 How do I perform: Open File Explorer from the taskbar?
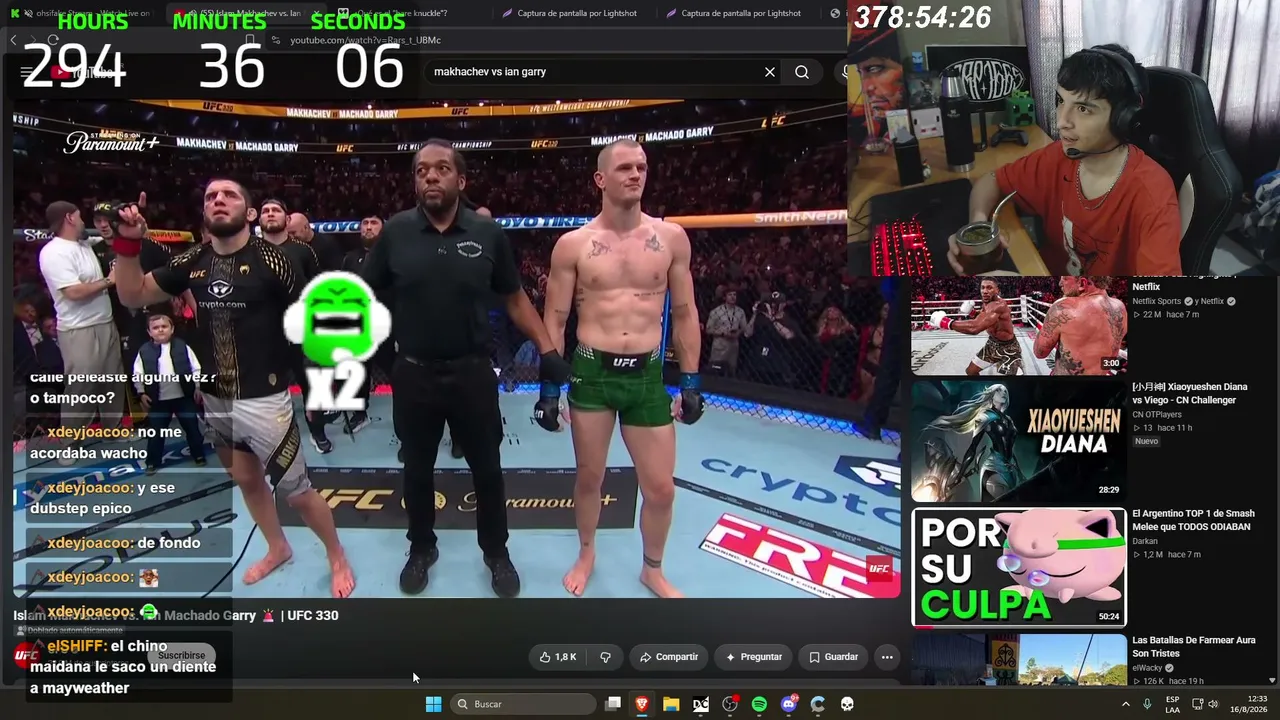671,704
